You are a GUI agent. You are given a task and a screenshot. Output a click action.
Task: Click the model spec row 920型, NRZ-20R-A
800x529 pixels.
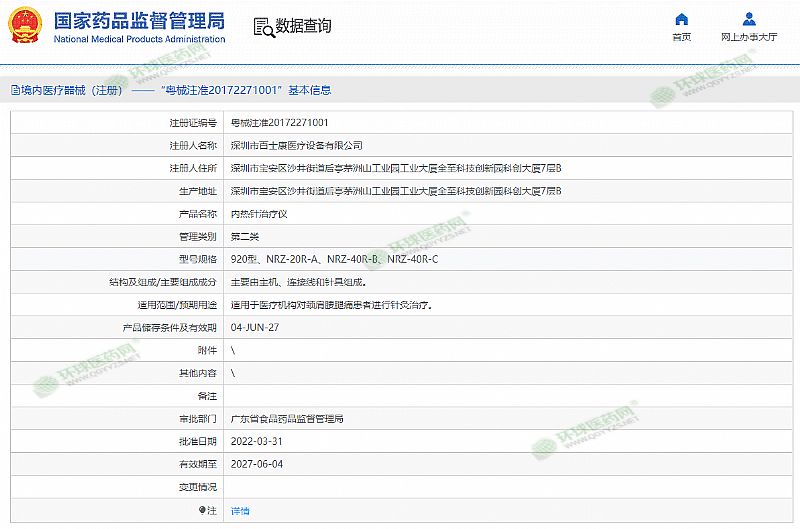pos(334,259)
